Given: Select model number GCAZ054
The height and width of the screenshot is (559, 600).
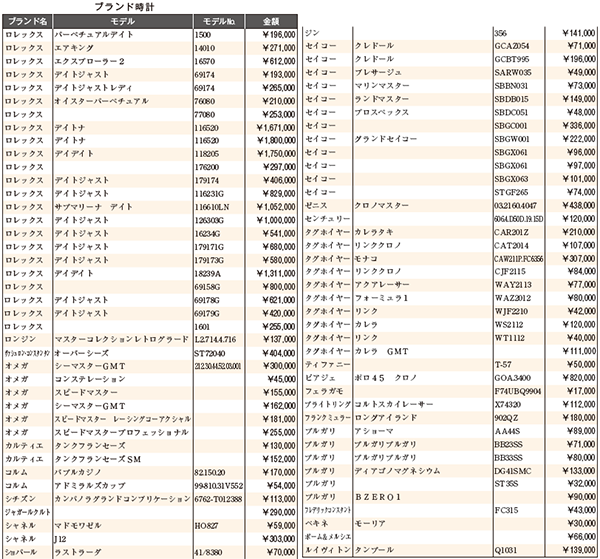Looking at the screenshot, I should [512, 46].
